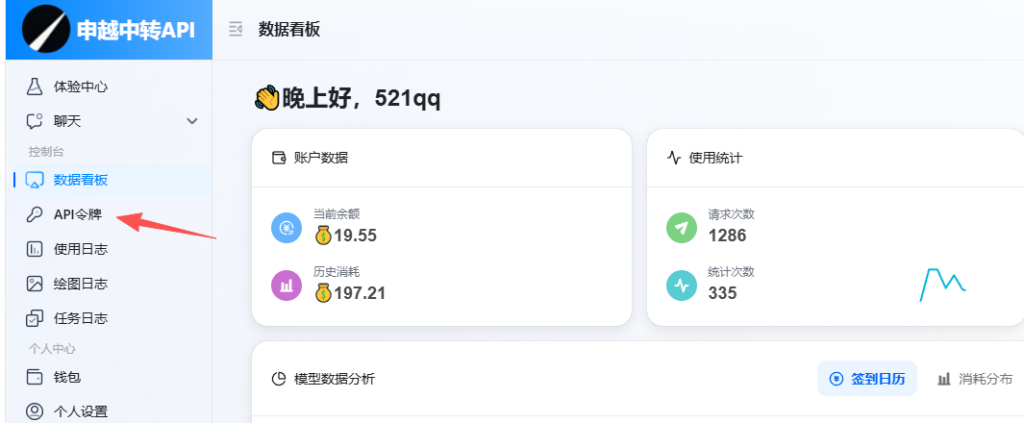Click the 体验中心 flask icon
1024x423 pixels.
[35, 87]
